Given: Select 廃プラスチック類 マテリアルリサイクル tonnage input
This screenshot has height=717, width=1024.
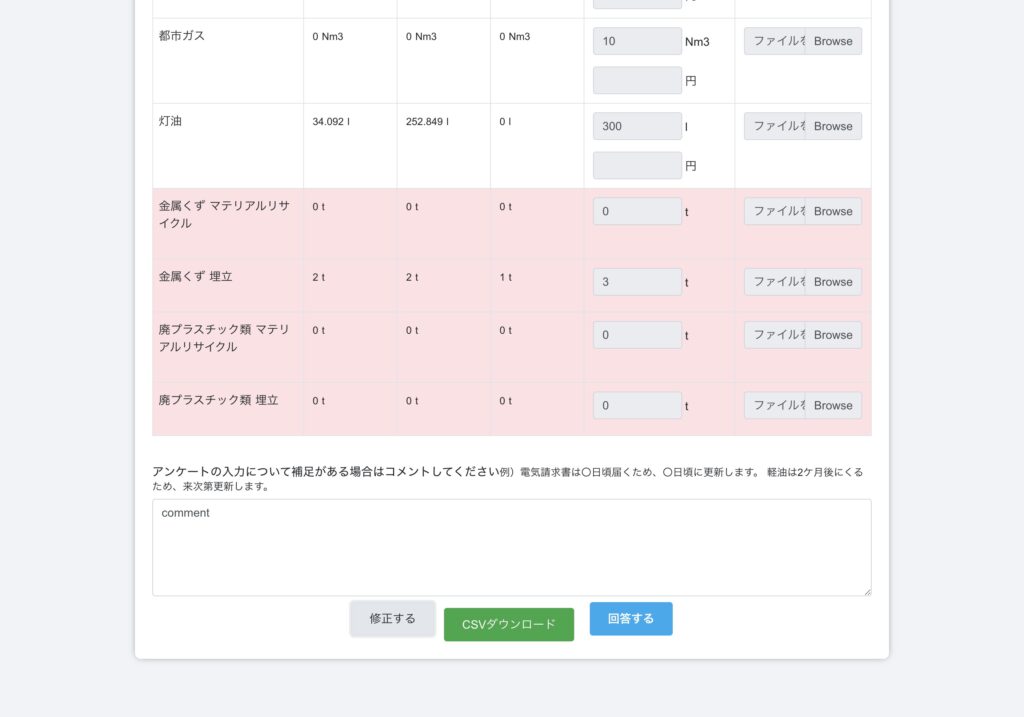Looking at the screenshot, I should pos(637,335).
